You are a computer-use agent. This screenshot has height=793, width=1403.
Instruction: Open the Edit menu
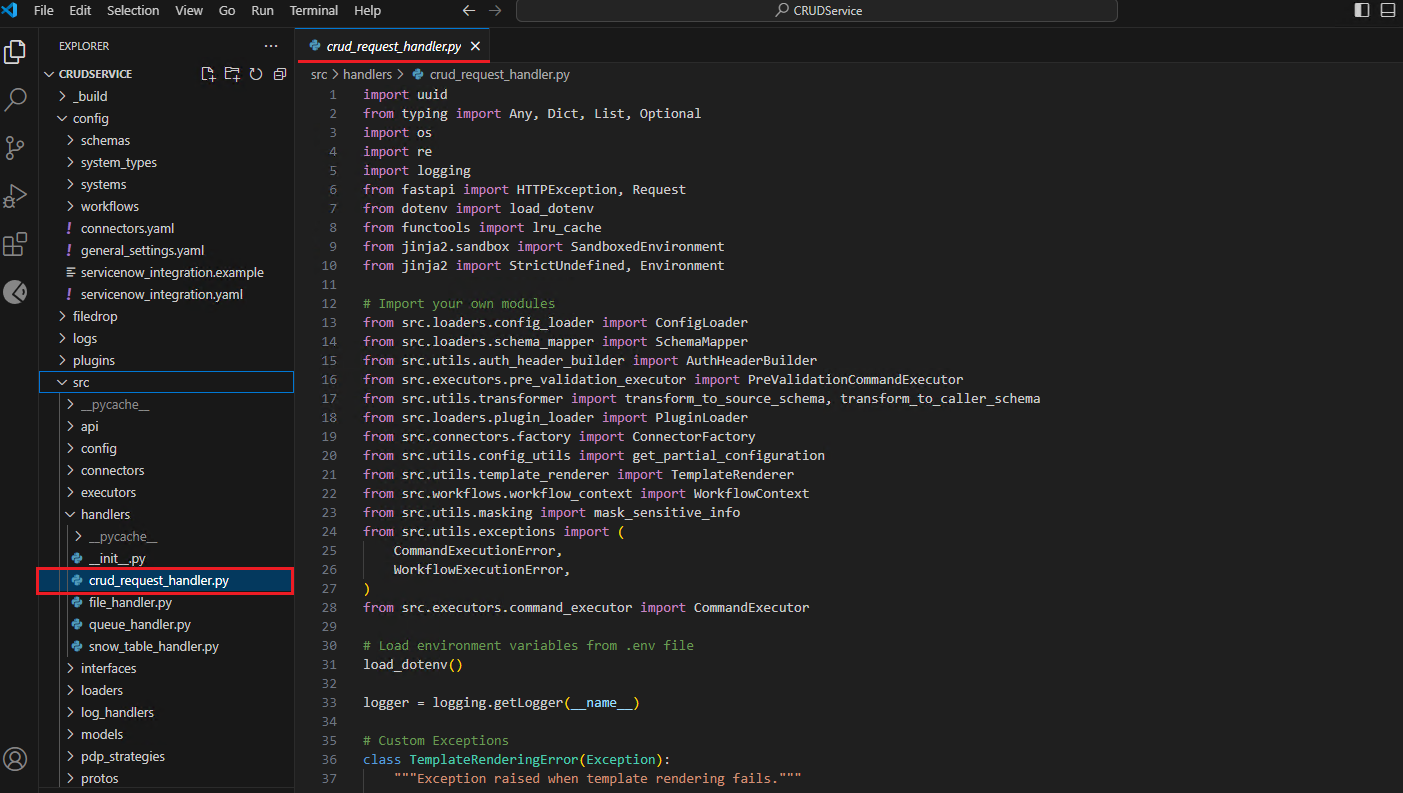(x=80, y=10)
